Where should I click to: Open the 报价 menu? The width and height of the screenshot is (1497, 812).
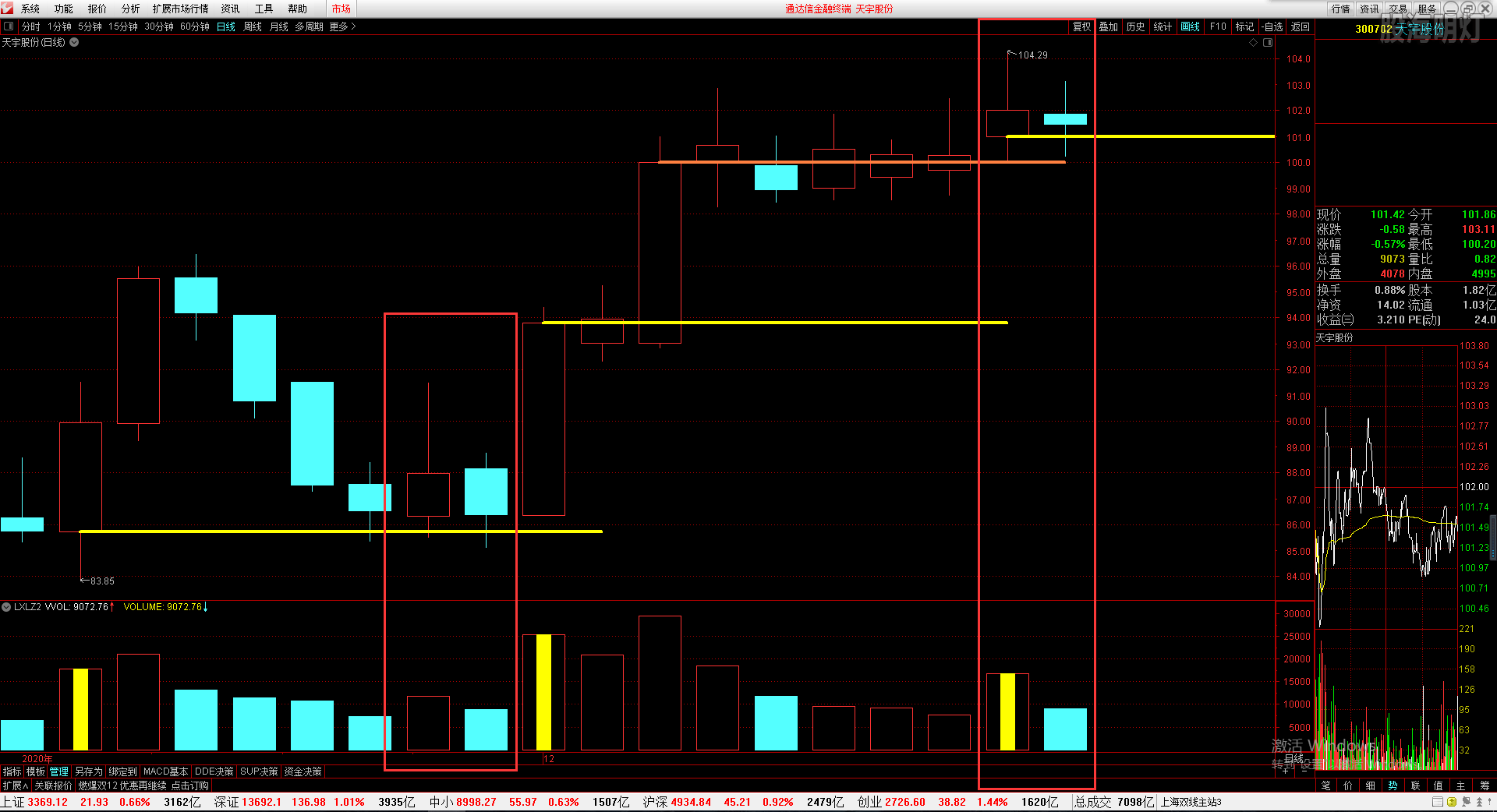click(x=97, y=9)
